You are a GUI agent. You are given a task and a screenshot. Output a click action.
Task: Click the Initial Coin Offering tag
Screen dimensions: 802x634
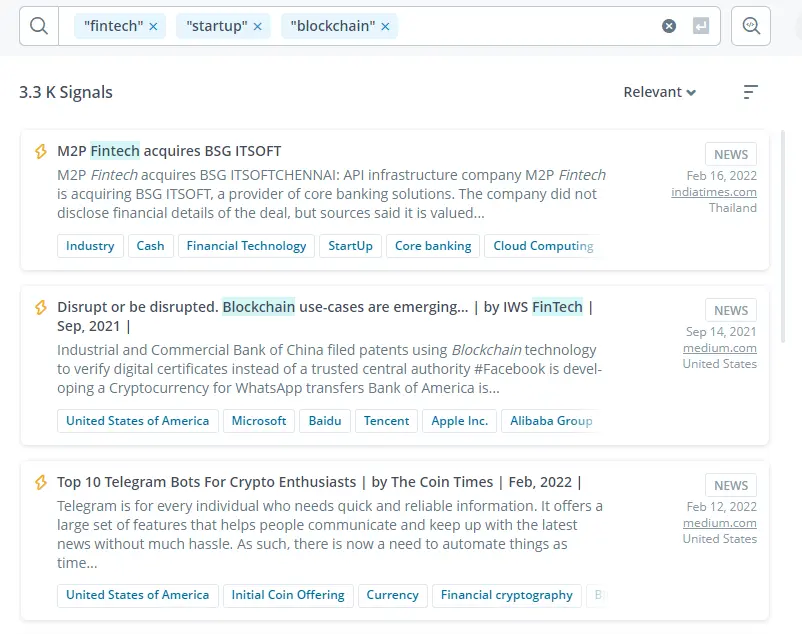click(288, 595)
